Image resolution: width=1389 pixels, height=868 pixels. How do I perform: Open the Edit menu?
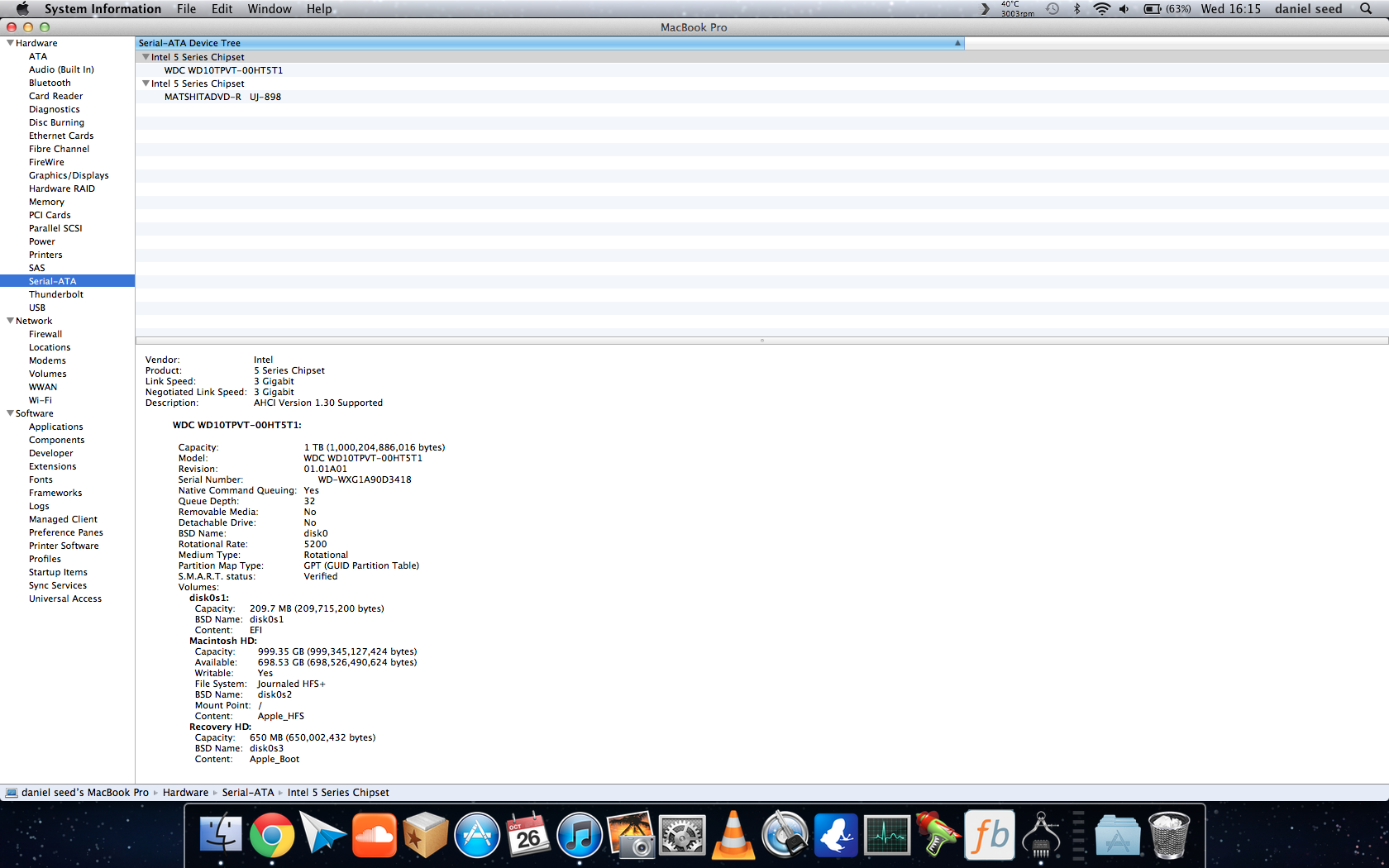222,8
